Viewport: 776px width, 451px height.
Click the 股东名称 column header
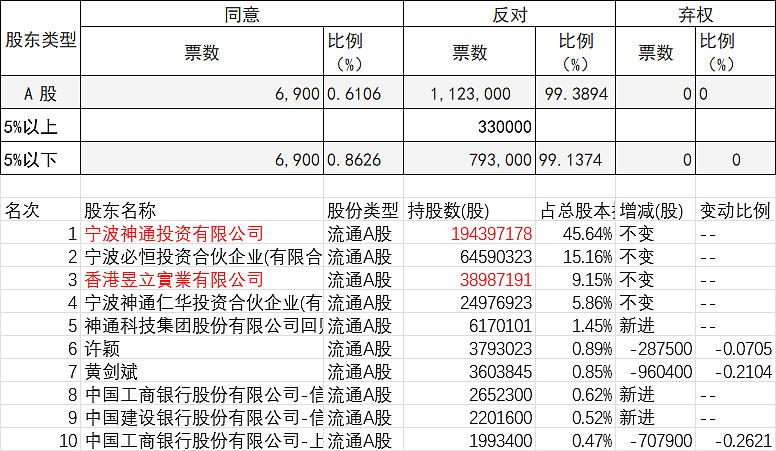[202, 210]
